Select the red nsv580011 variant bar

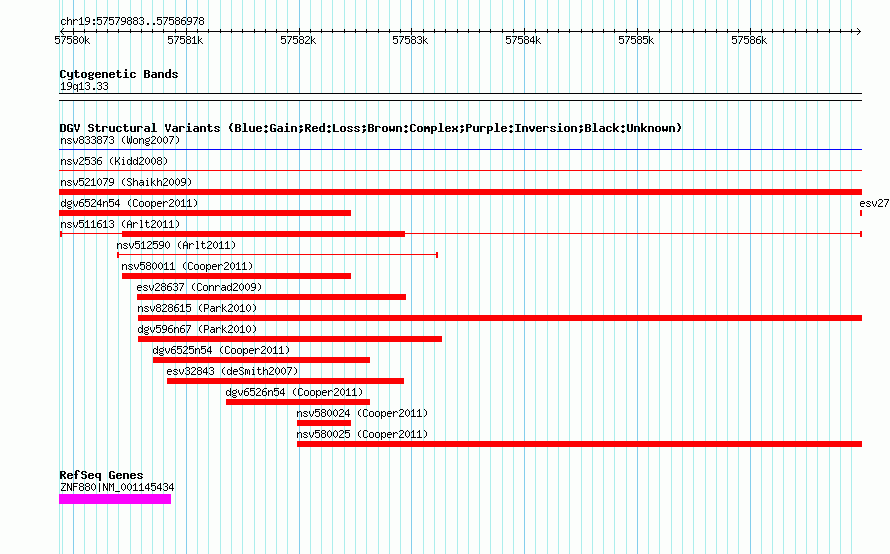236,276
